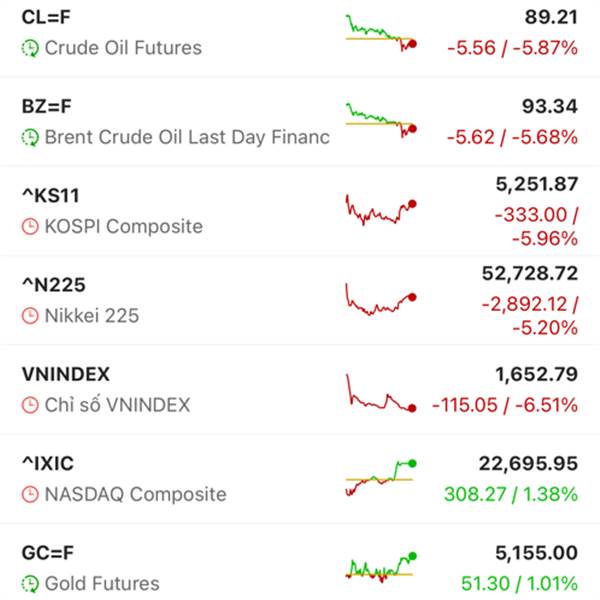Screen dimensions: 600x600
Task: Open the ^IXIC green sparkline chart
Action: [381, 474]
